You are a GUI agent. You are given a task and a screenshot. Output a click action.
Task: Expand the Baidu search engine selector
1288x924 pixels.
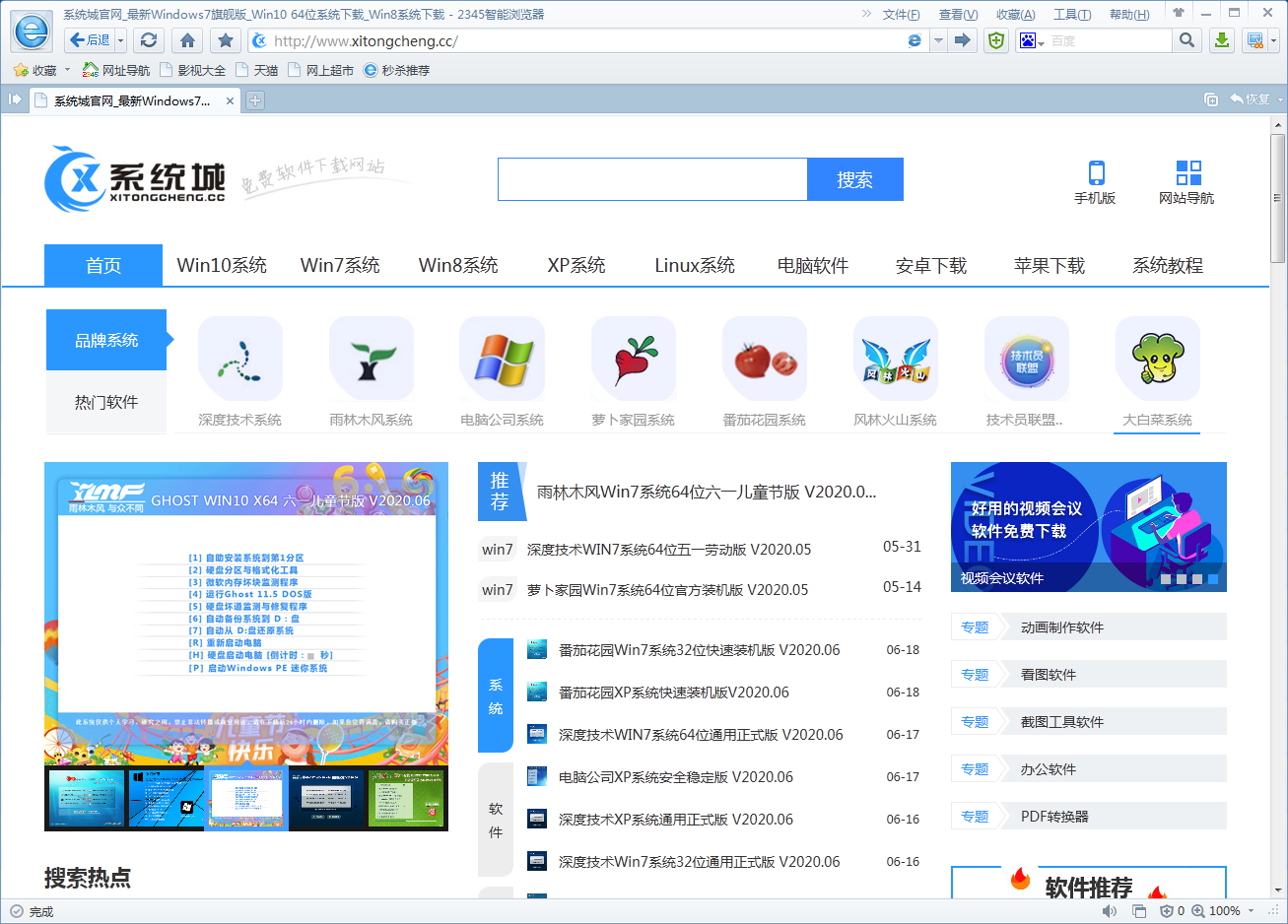tap(1041, 43)
